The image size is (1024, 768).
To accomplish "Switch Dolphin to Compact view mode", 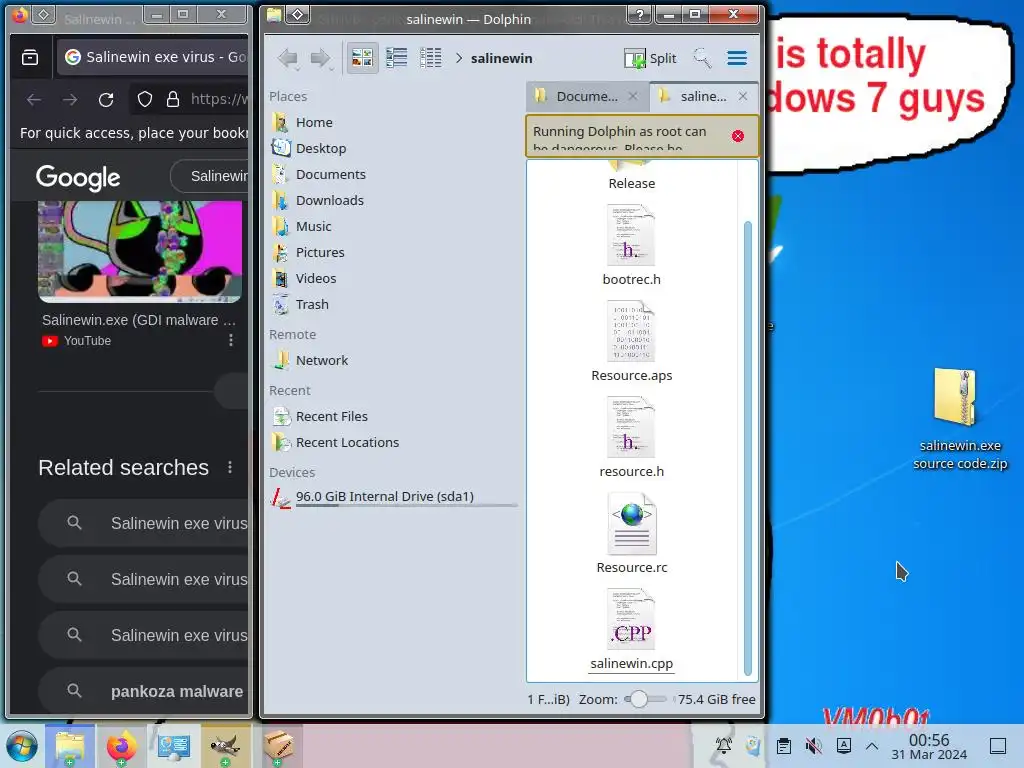I will [x=396, y=58].
